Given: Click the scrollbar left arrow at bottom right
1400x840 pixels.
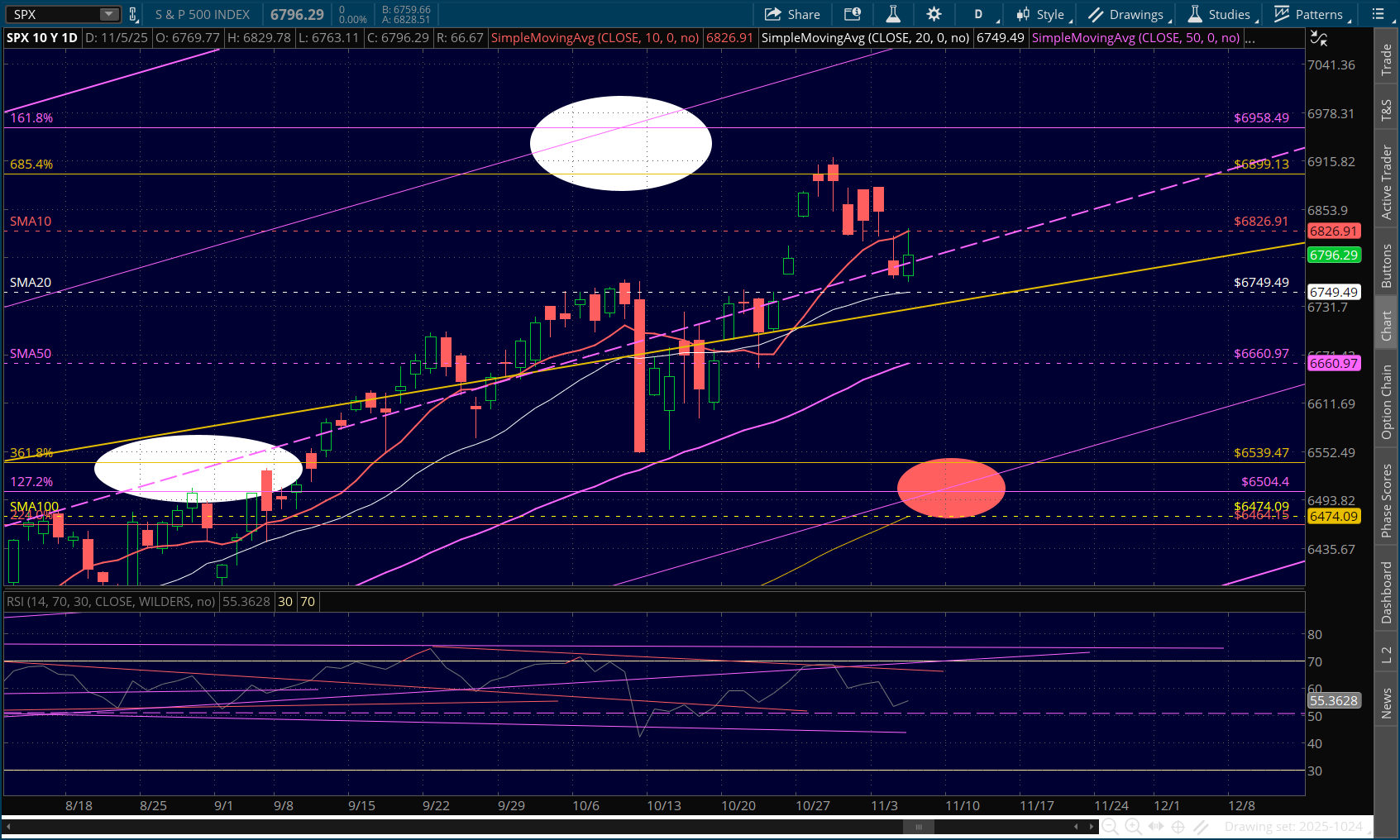Looking at the screenshot, I should point(1076,827).
